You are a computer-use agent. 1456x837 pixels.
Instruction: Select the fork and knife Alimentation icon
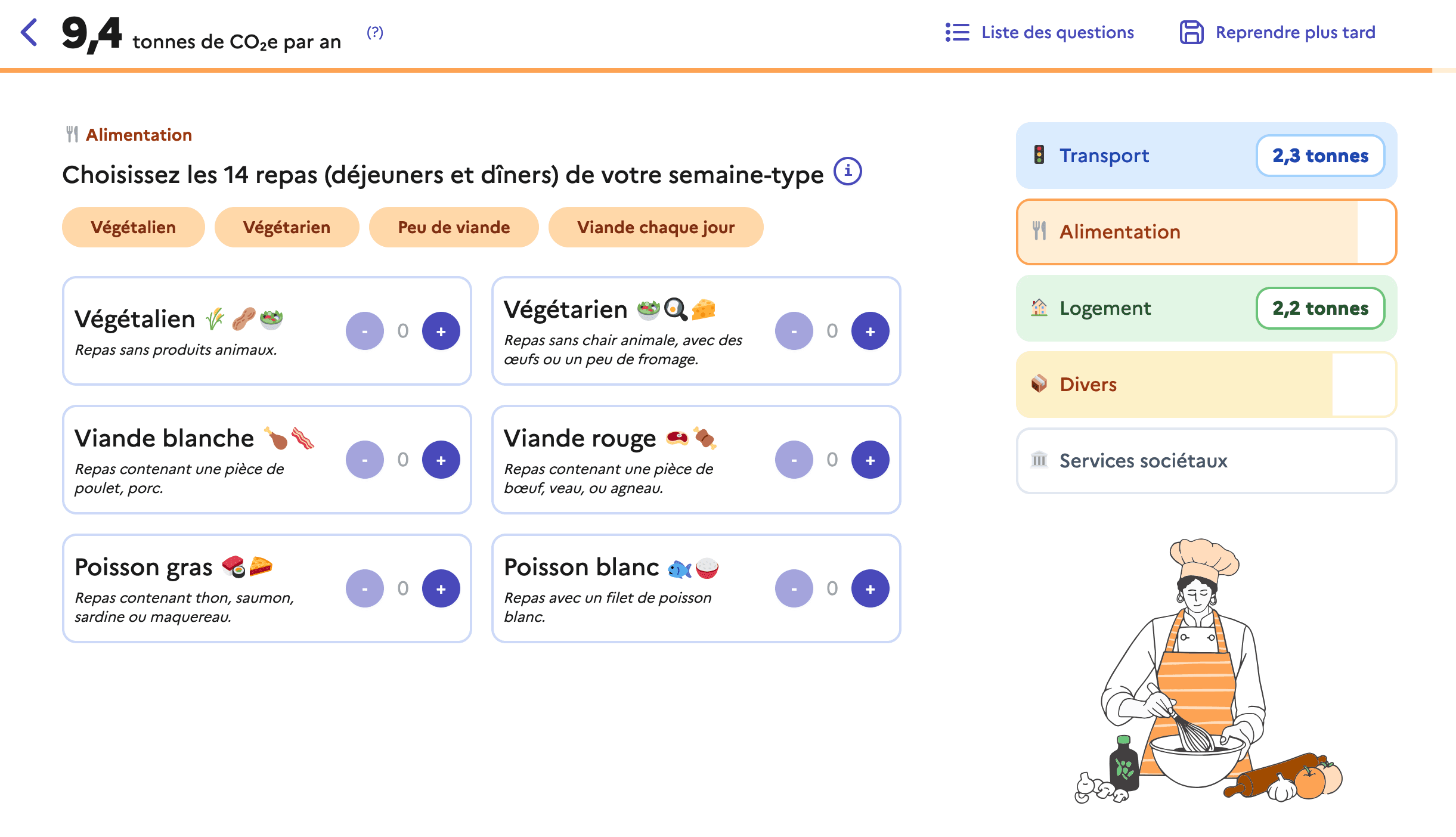tap(1040, 231)
